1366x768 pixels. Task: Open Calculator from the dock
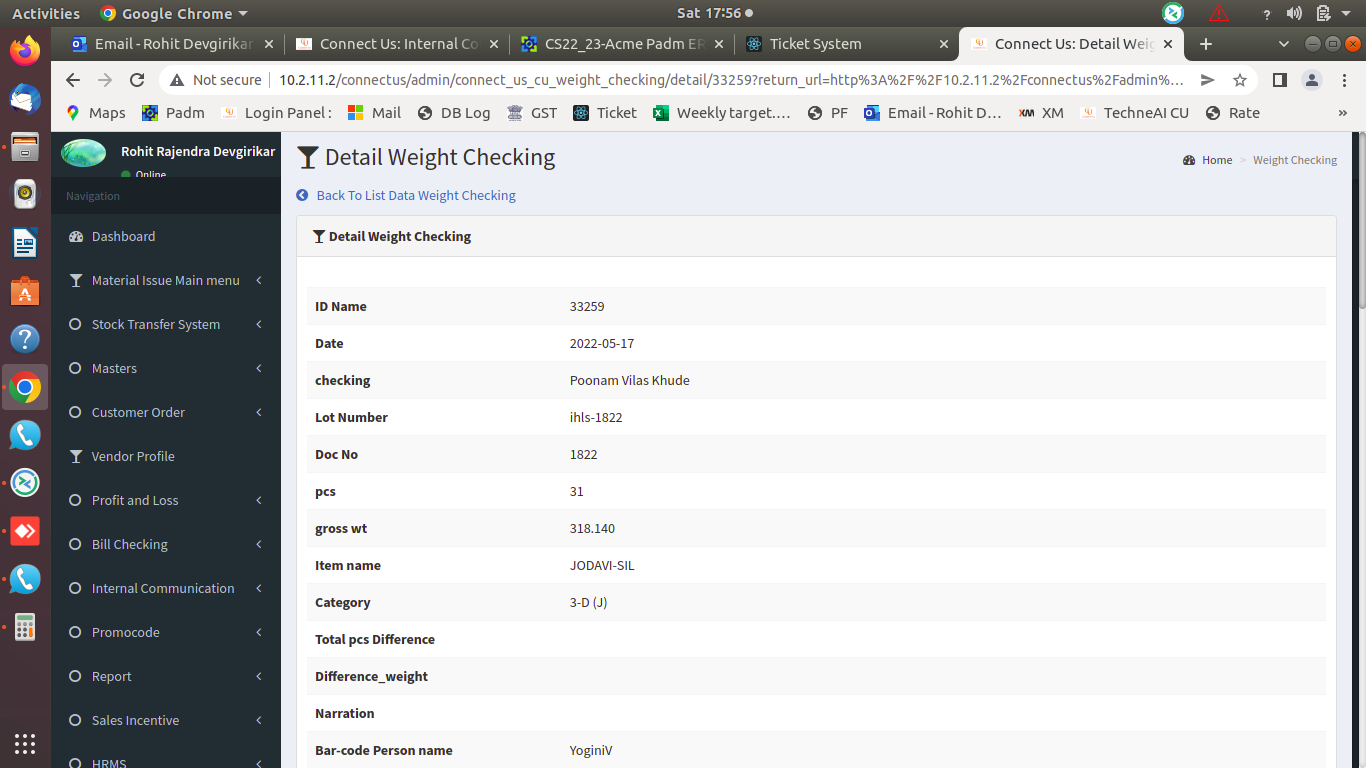pos(25,628)
